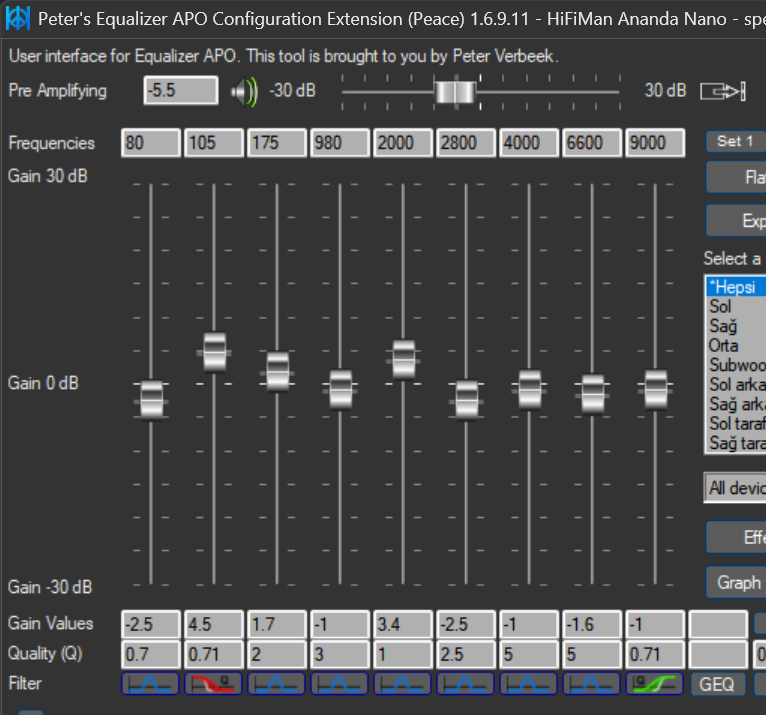This screenshot has height=715, width=766.
Task: Select *Hepsi in the speaker list
Action: tap(736, 287)
